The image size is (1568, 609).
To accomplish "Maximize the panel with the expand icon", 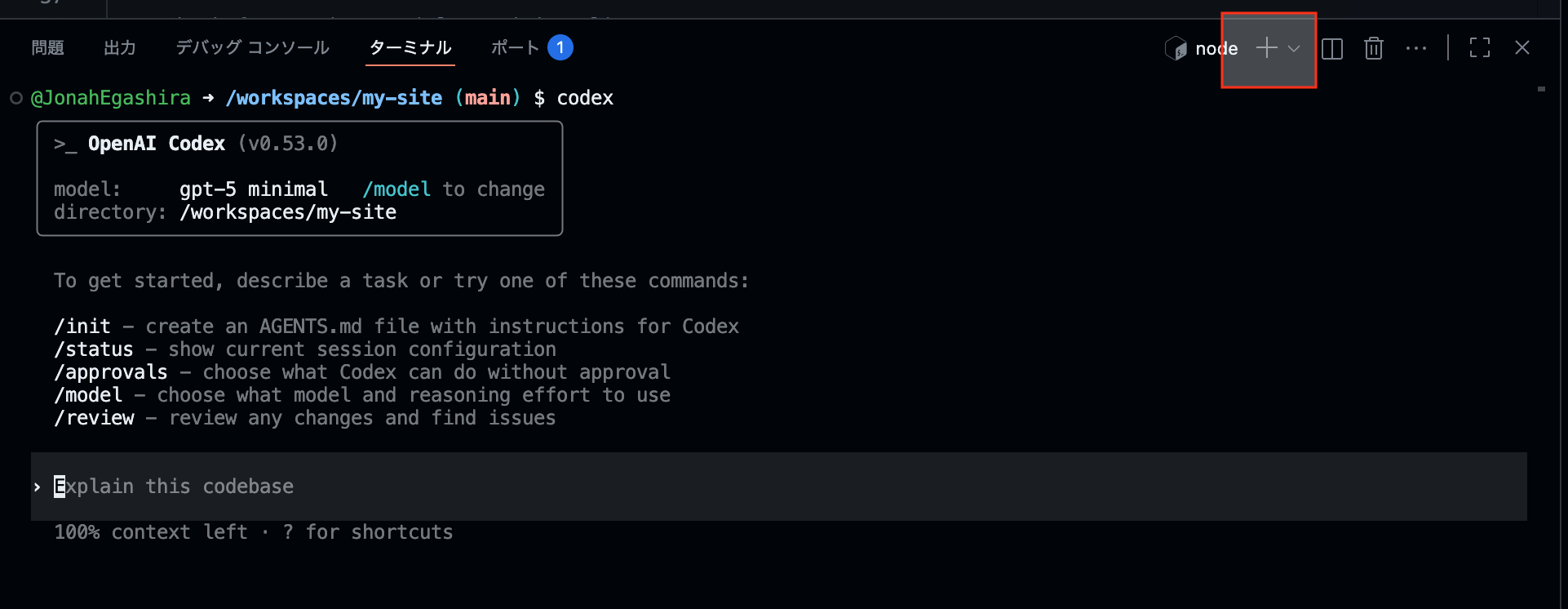I will tap(1479, 47).
